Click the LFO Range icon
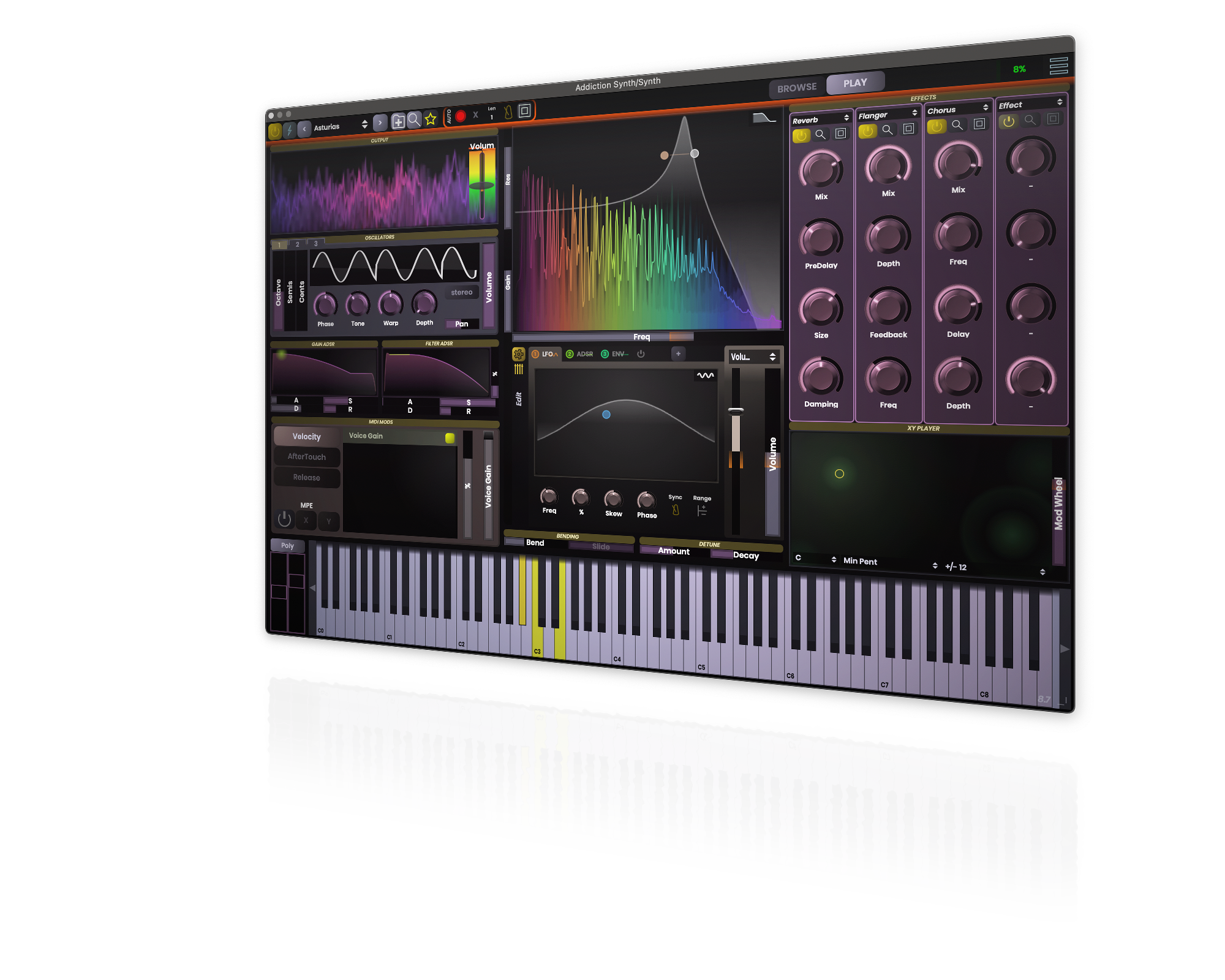 (702, 511)
